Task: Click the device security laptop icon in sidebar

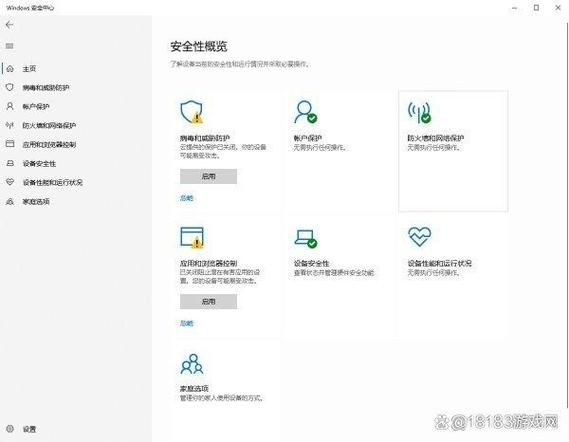Action: (x=10, y=163)
